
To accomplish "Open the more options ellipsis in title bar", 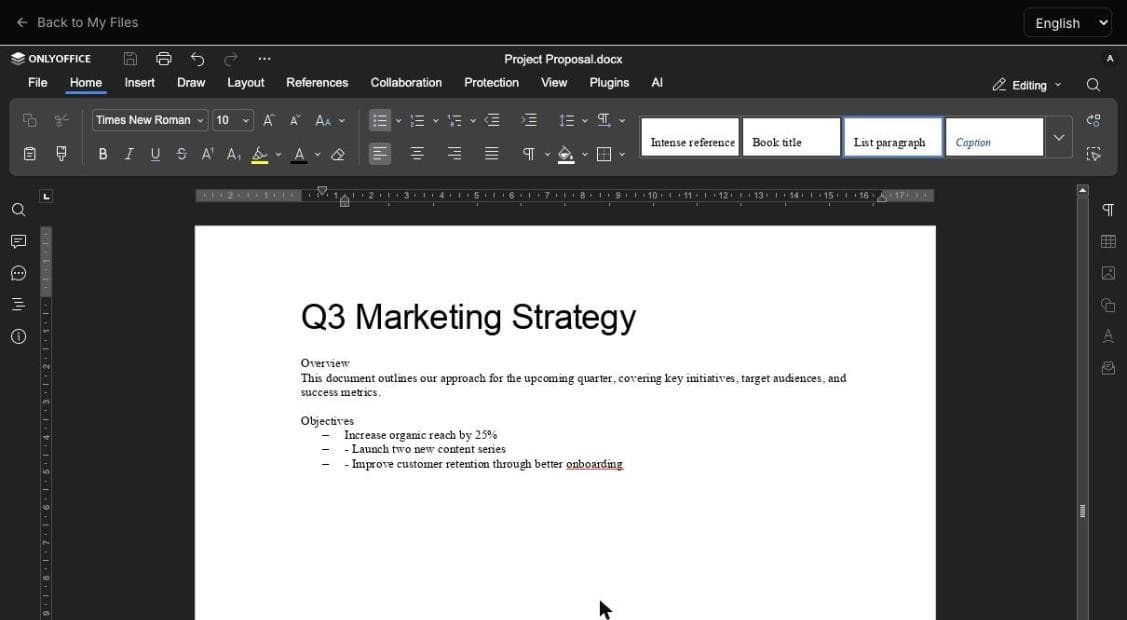I will (x=264, y=59).
